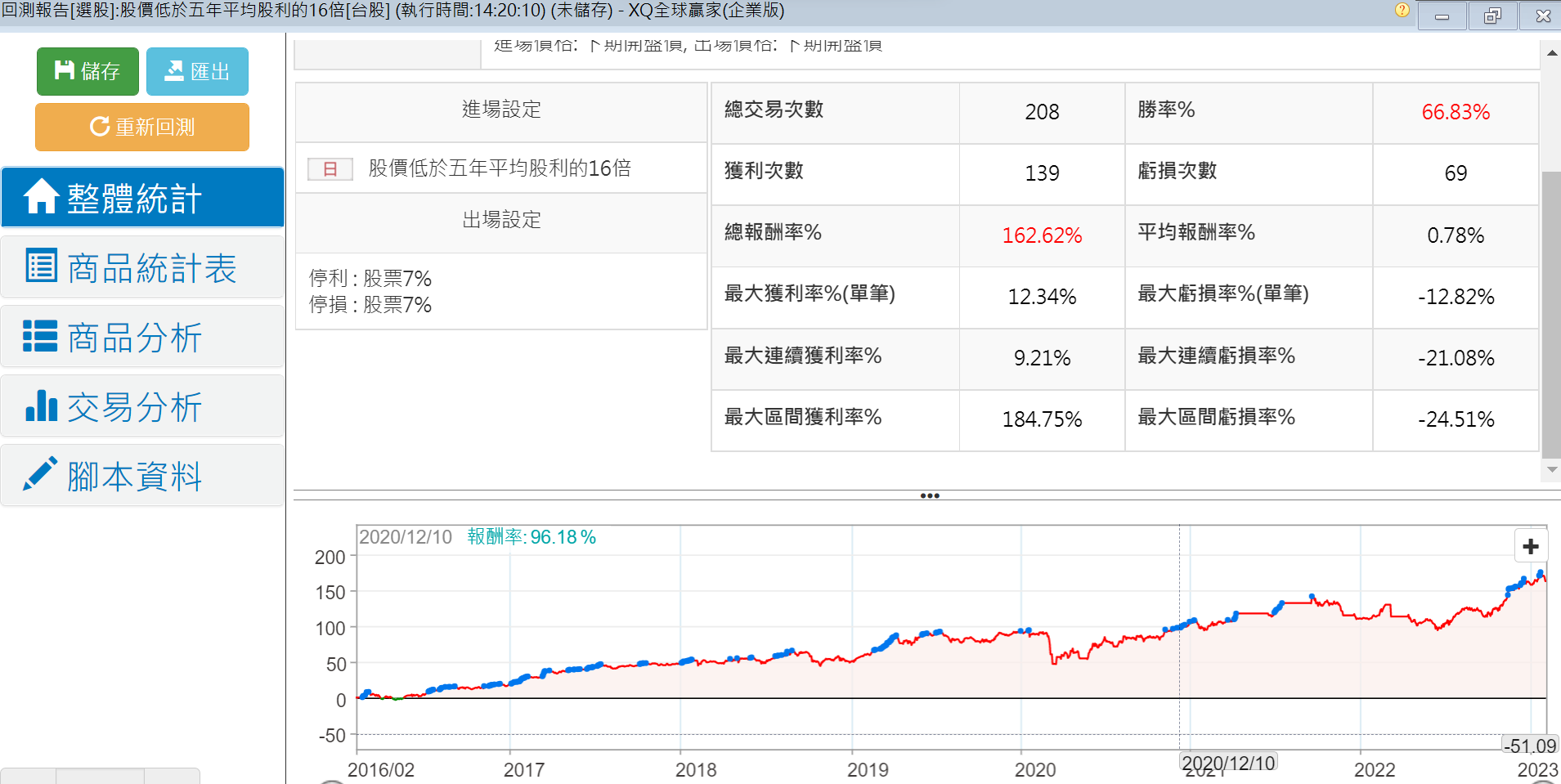
Task: Open the 整體統計 overall statistics tab
Action: pyautogui.click(x=142, y=198)
